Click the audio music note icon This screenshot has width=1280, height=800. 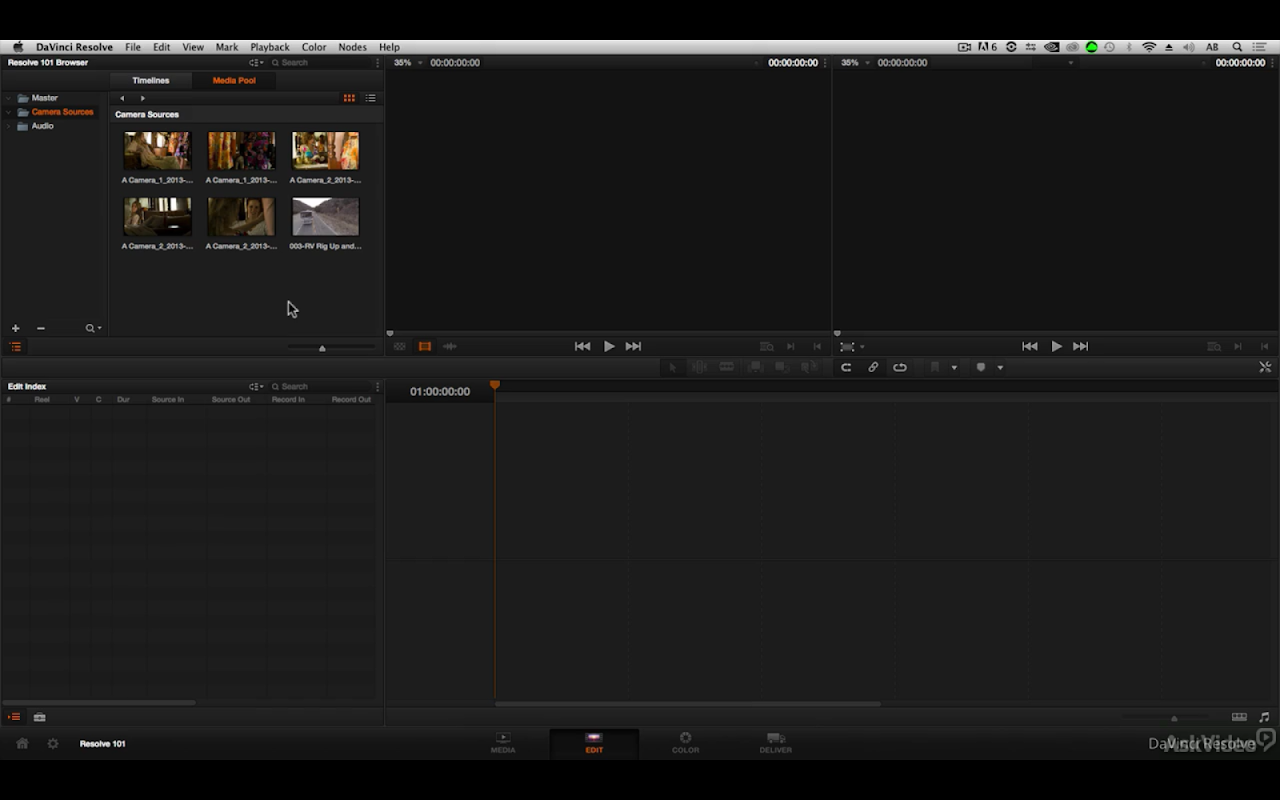tap(1264, 717)
